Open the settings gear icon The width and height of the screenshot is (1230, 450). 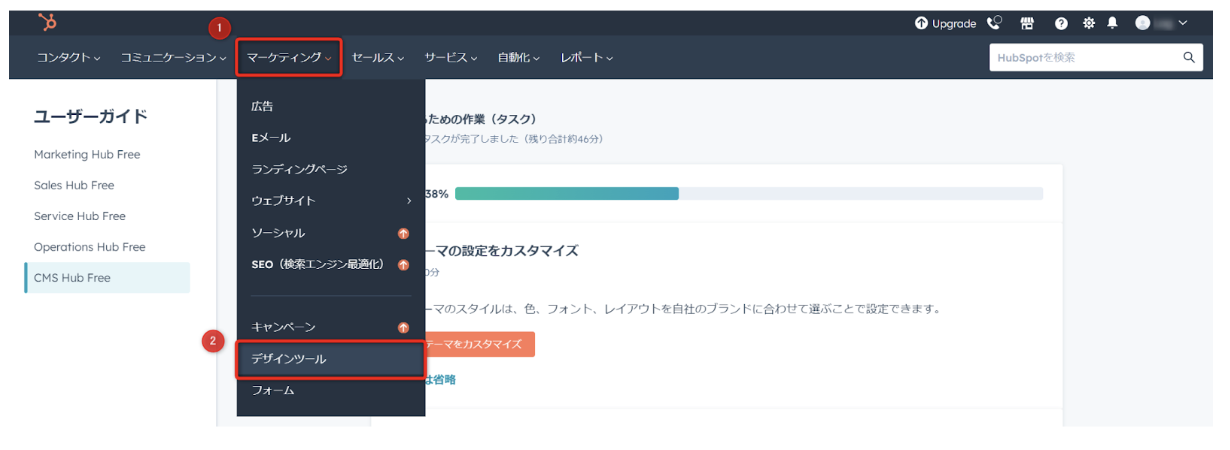pyautogui.click(x=1089, y=23)
